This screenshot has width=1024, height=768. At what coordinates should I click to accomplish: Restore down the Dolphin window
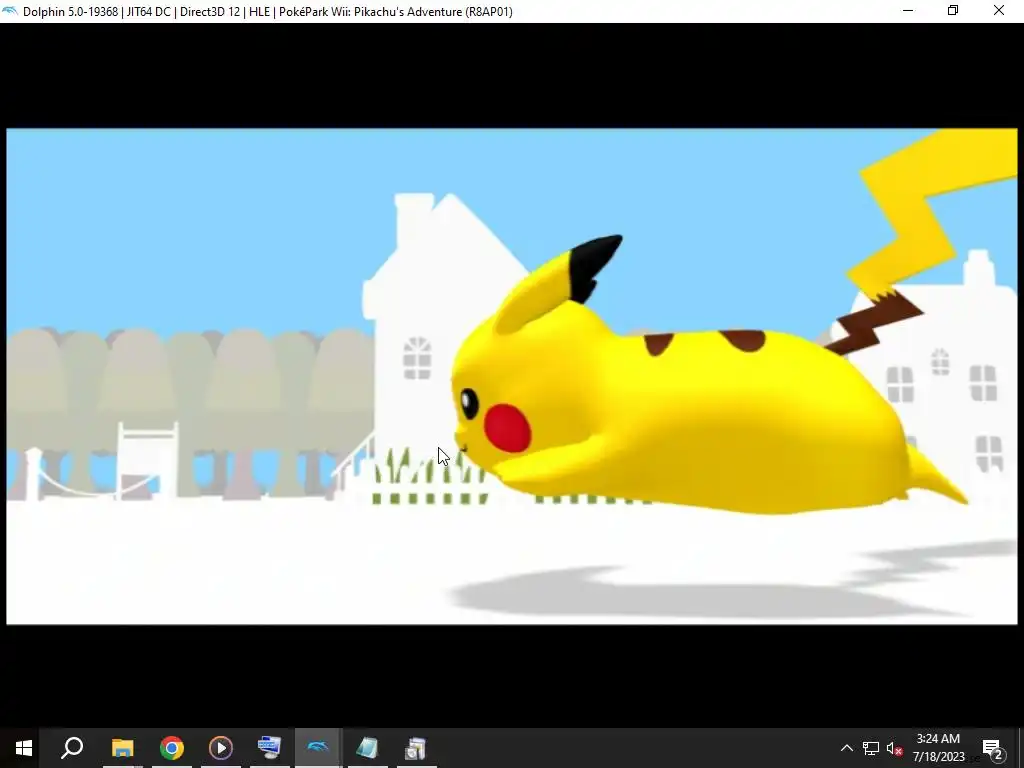[953, 11]
